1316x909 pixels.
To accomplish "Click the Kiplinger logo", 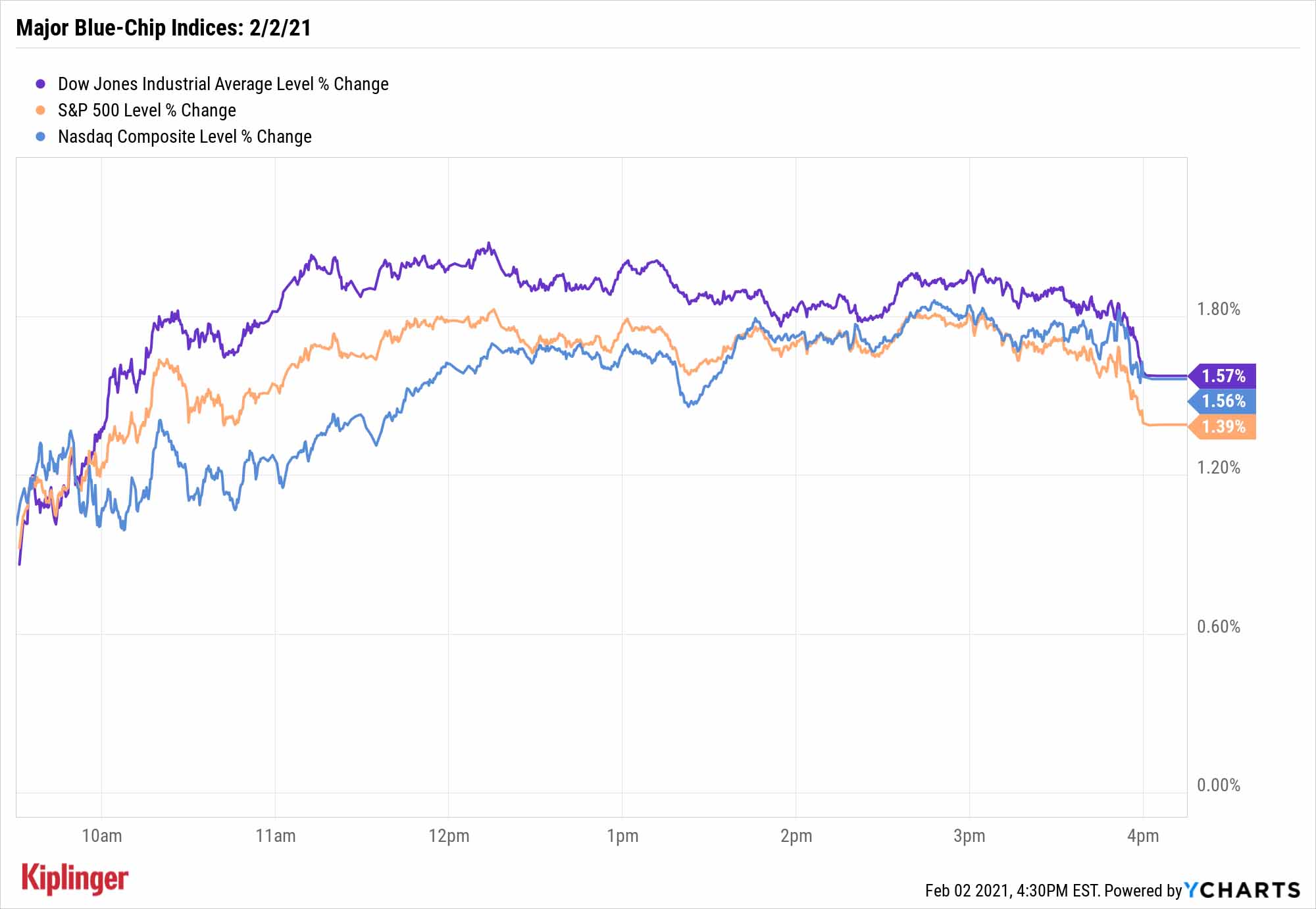I will (75, 879).
